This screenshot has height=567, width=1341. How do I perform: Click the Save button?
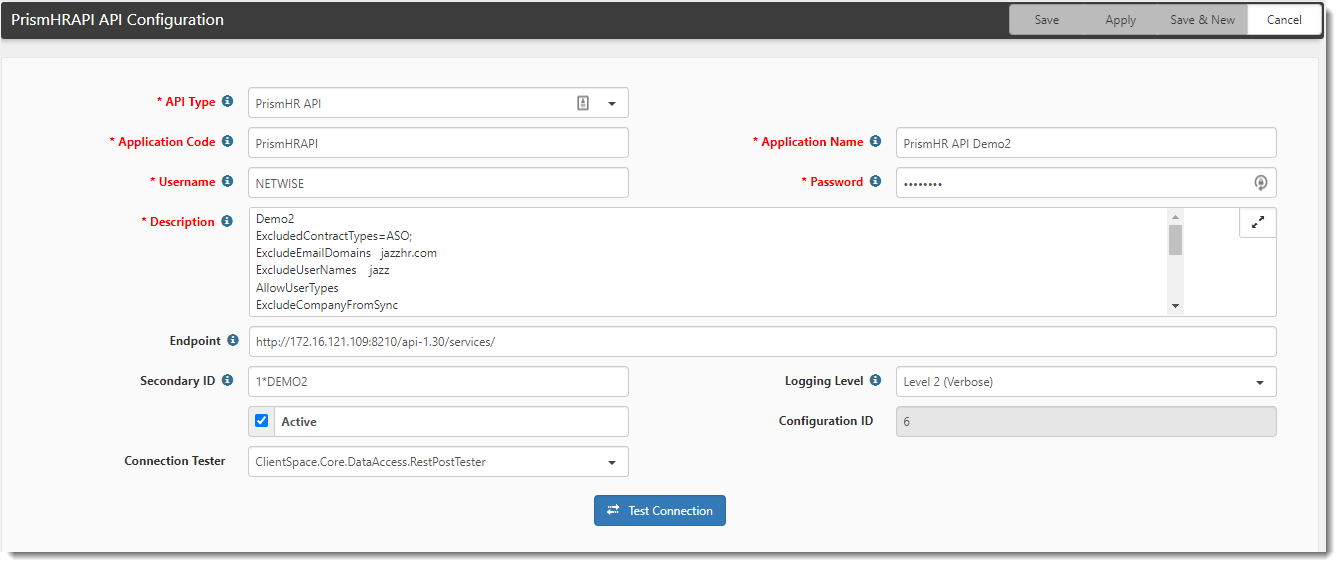pos(1046,20)
